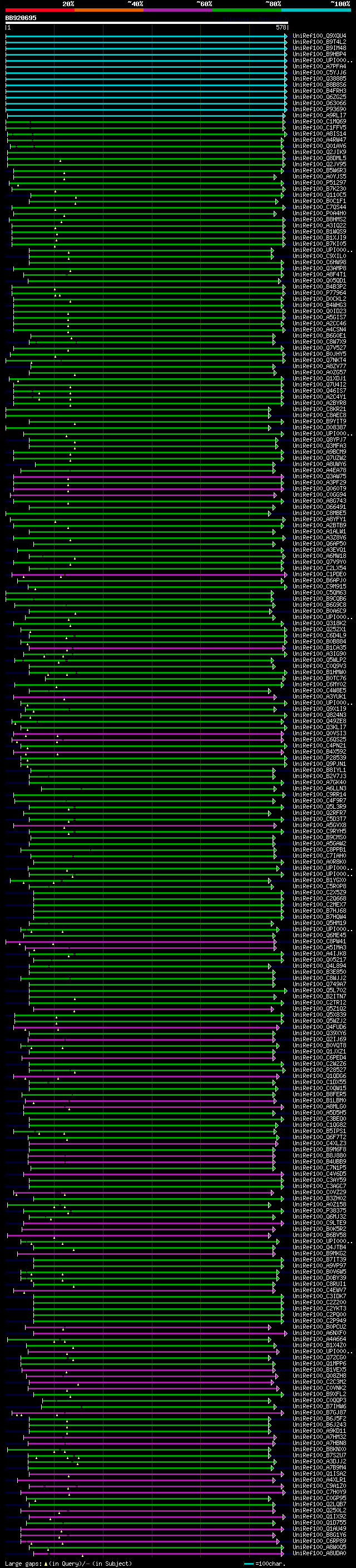Select the UniRef100_A5GVX8 label
This screenshot has height=1568, width=356.
319,825
